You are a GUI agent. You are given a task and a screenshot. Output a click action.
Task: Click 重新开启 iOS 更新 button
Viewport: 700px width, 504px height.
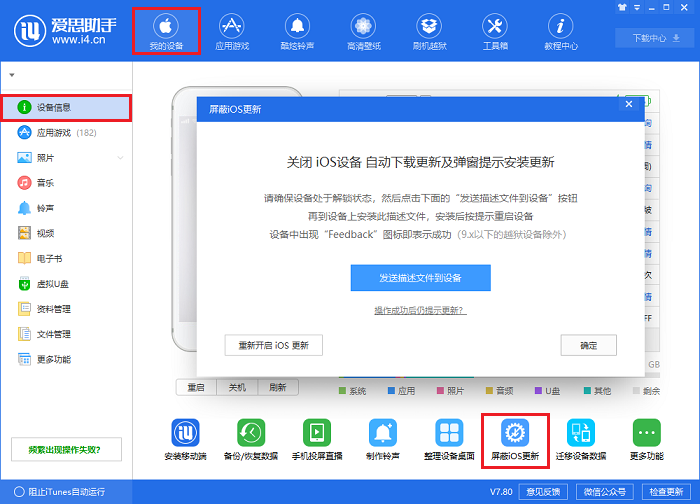point(274,345)
